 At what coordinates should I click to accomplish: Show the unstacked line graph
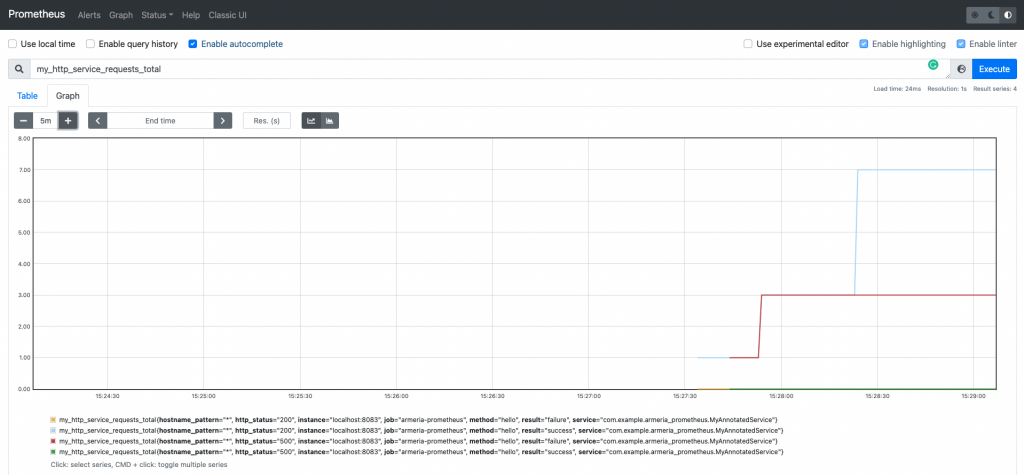(311, 120)
